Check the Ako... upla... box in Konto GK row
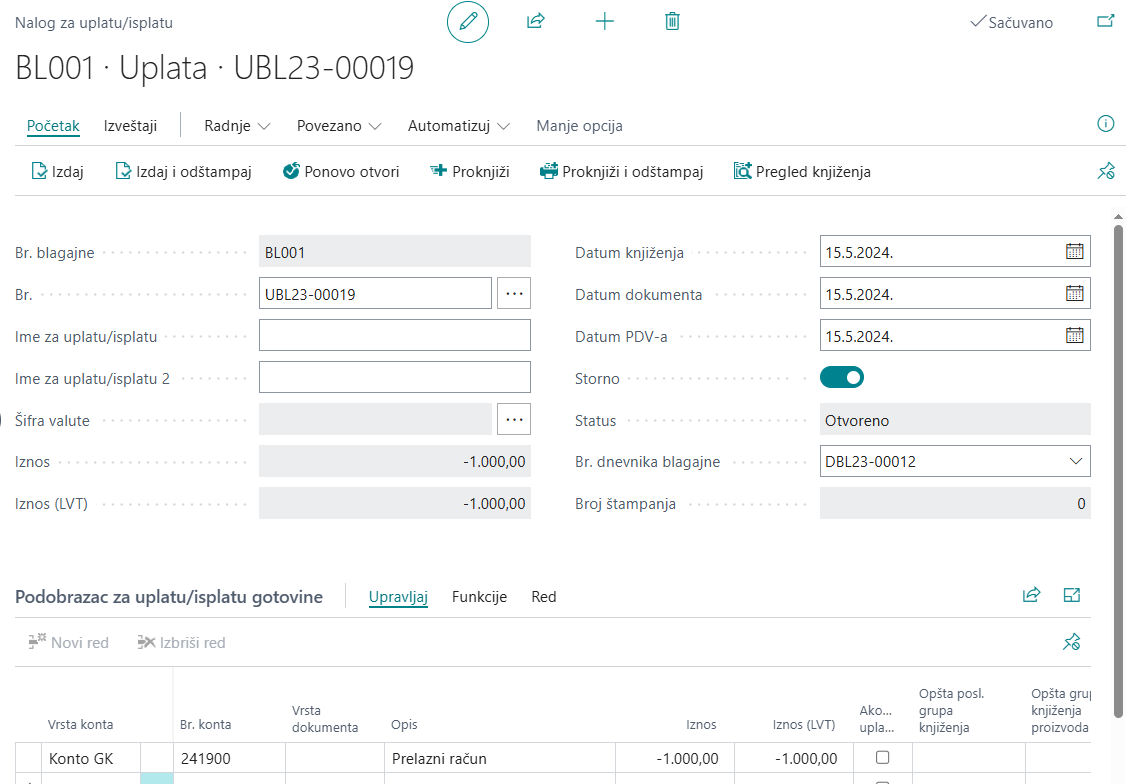Image resolution: width=1135 pixels, height=784 pixels. pyautogui.click(x=882, y=757)
